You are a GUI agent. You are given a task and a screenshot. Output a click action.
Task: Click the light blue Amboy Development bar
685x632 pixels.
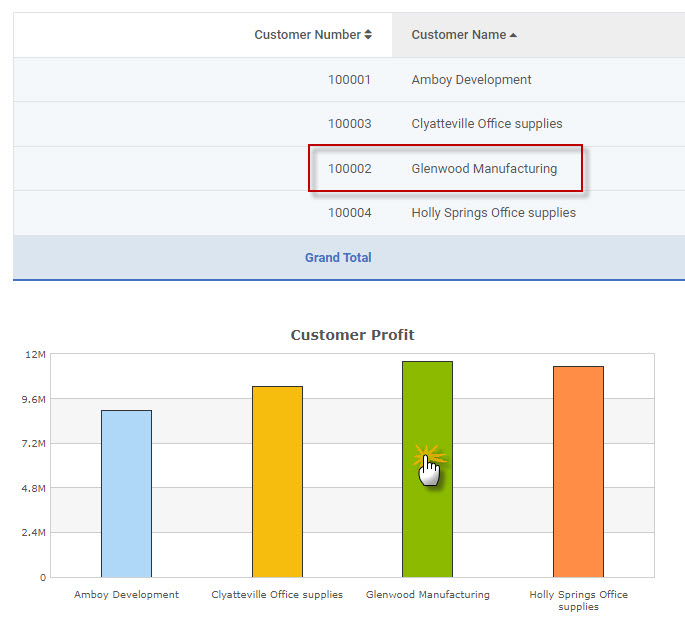[126, 494]
